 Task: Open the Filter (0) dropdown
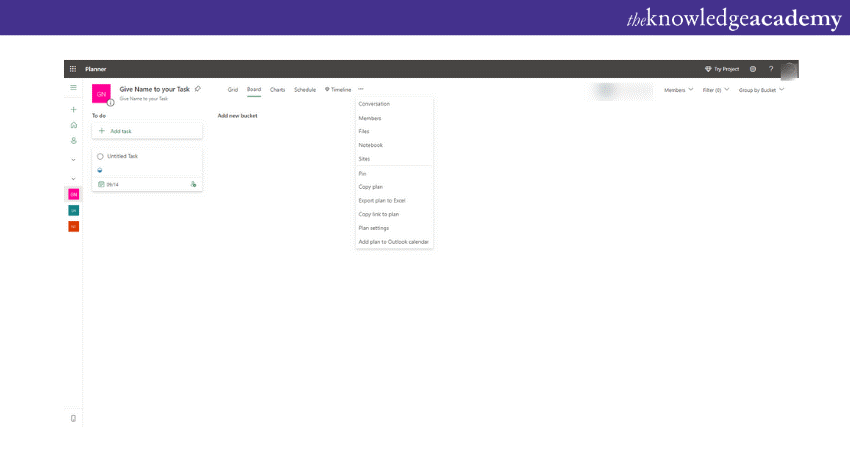(716, 90)
